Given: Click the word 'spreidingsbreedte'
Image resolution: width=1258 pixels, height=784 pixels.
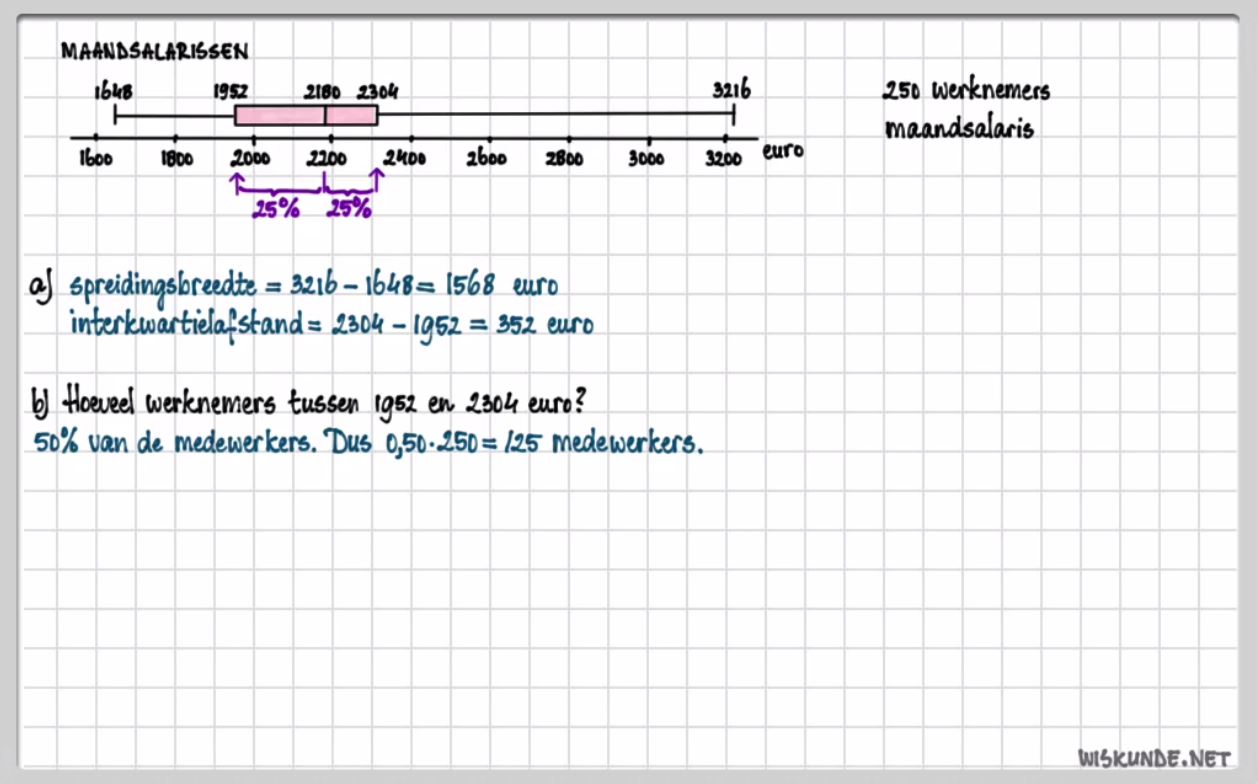Looking at the screenshot, I should [162, 286].
